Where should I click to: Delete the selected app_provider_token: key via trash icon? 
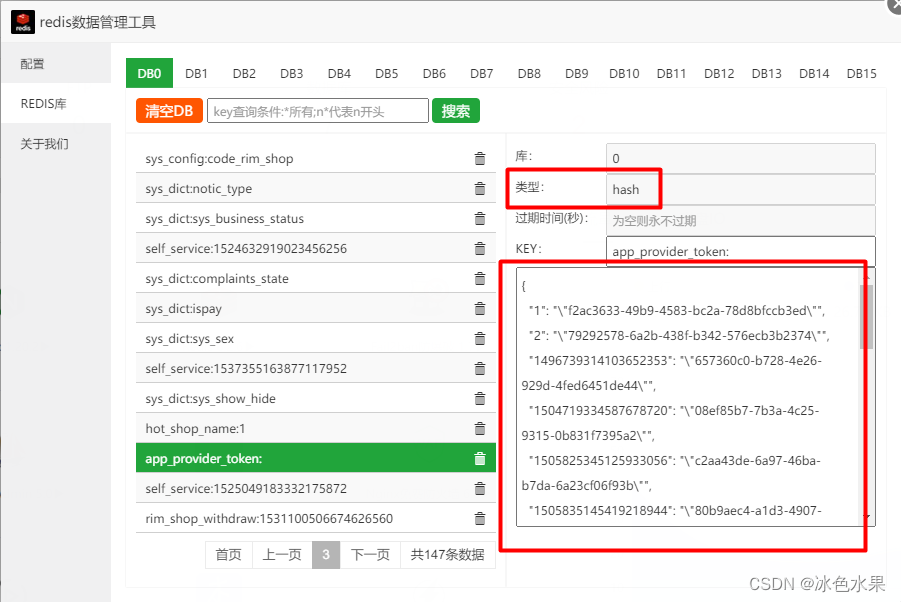click(480, 458)
